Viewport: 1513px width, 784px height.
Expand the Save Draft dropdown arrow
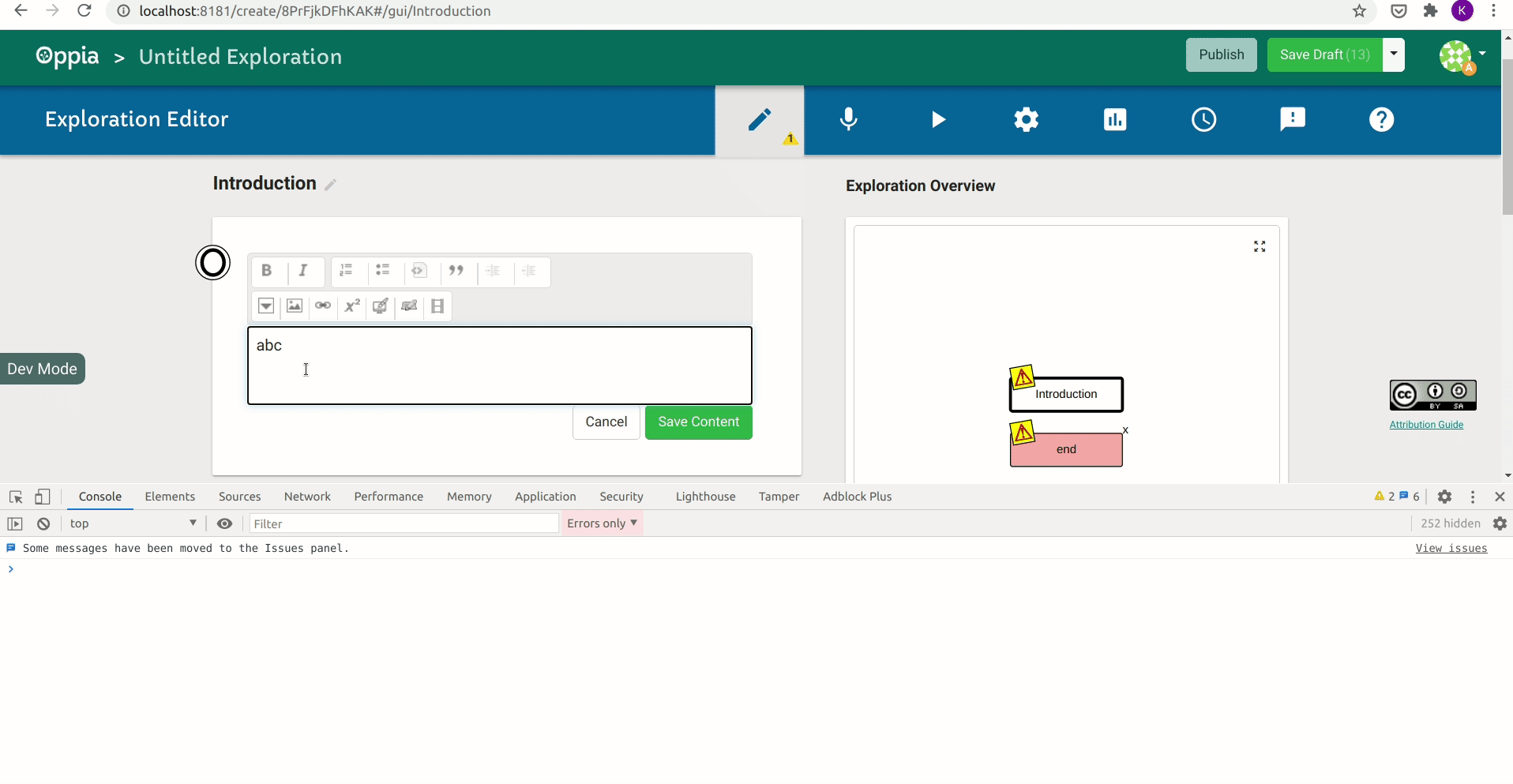click(x=1394, y=54)
